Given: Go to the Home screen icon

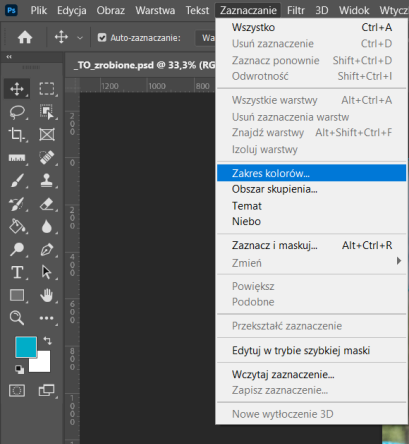Looking at the screenshot, I should click(x=25, y=37).
